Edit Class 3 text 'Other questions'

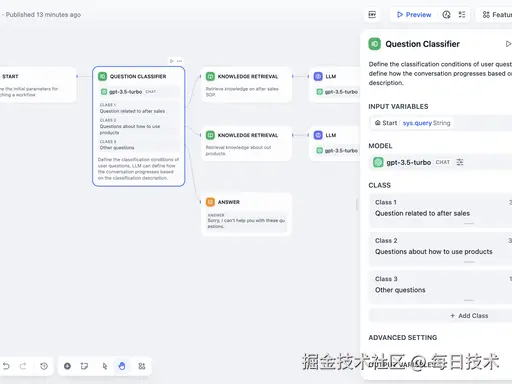[400, 290]
